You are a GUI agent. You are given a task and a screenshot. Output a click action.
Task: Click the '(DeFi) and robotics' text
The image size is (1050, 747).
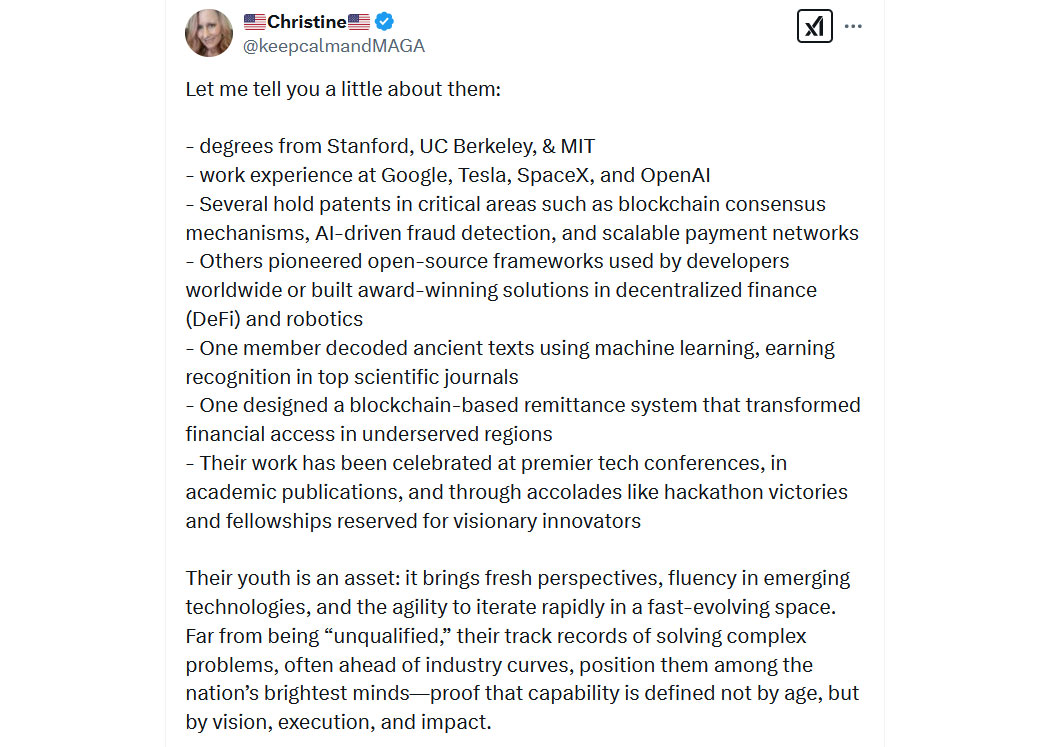coord(274,319)
